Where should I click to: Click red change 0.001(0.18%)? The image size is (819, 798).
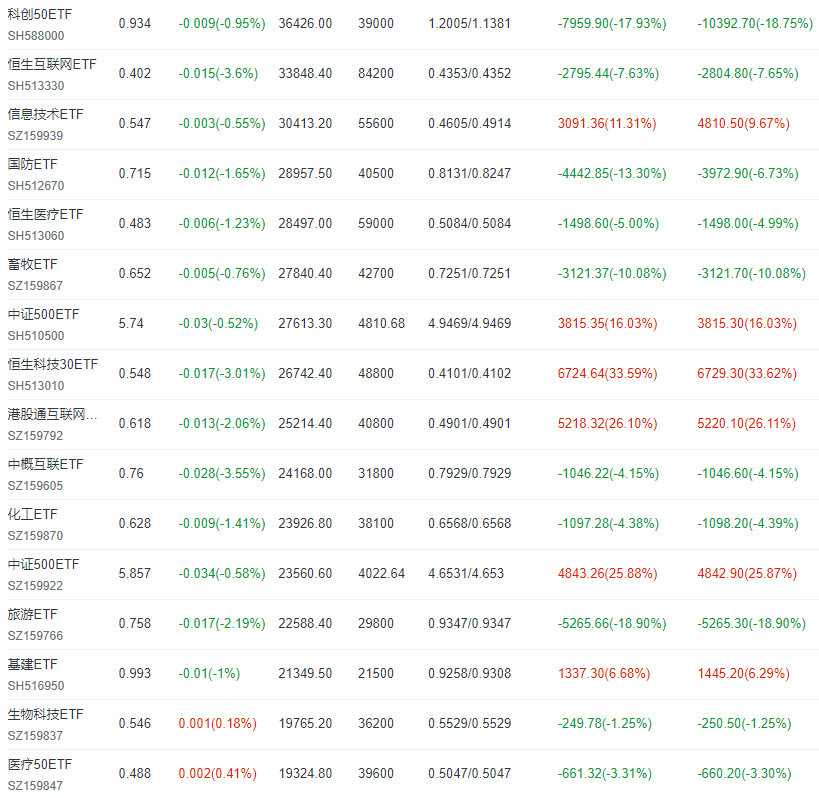click(x=217, y=723)
